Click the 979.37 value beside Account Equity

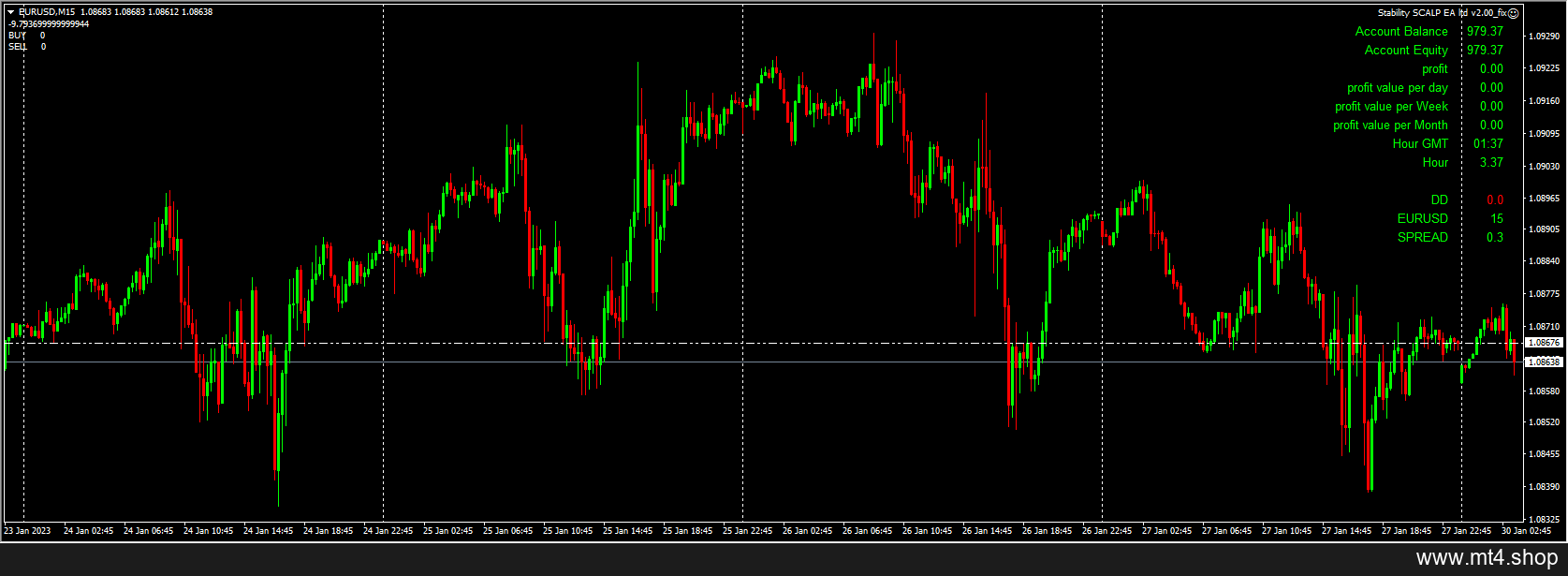point(1485,50)
